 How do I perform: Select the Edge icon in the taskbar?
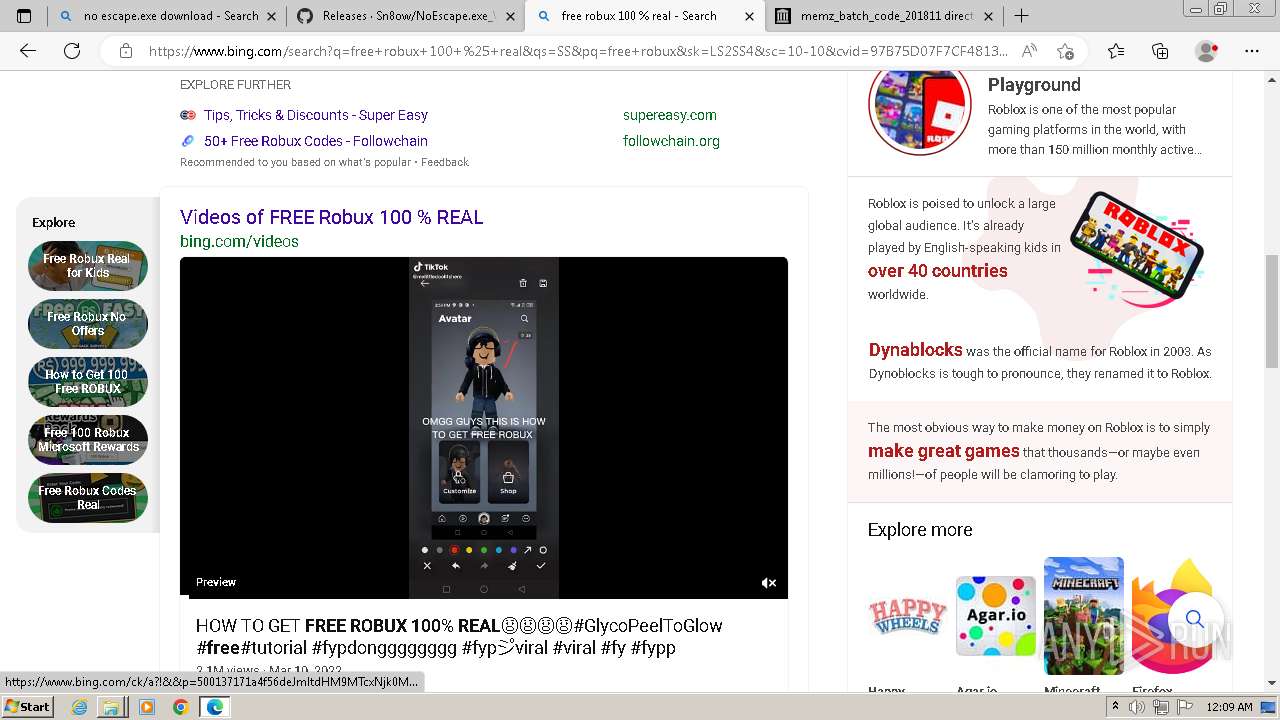(214, 707)
